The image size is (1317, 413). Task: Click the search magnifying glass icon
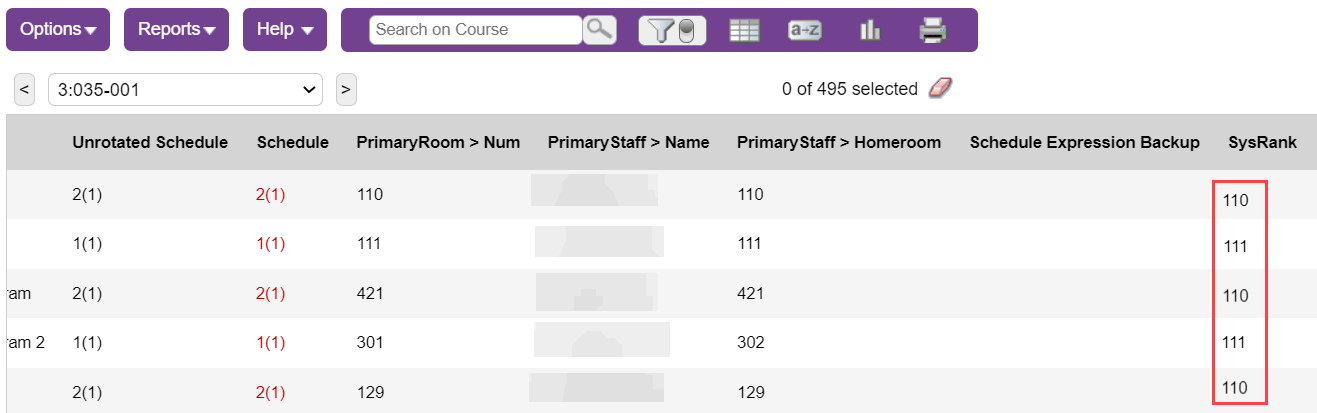pyautogui.click(x=599, y=29)
